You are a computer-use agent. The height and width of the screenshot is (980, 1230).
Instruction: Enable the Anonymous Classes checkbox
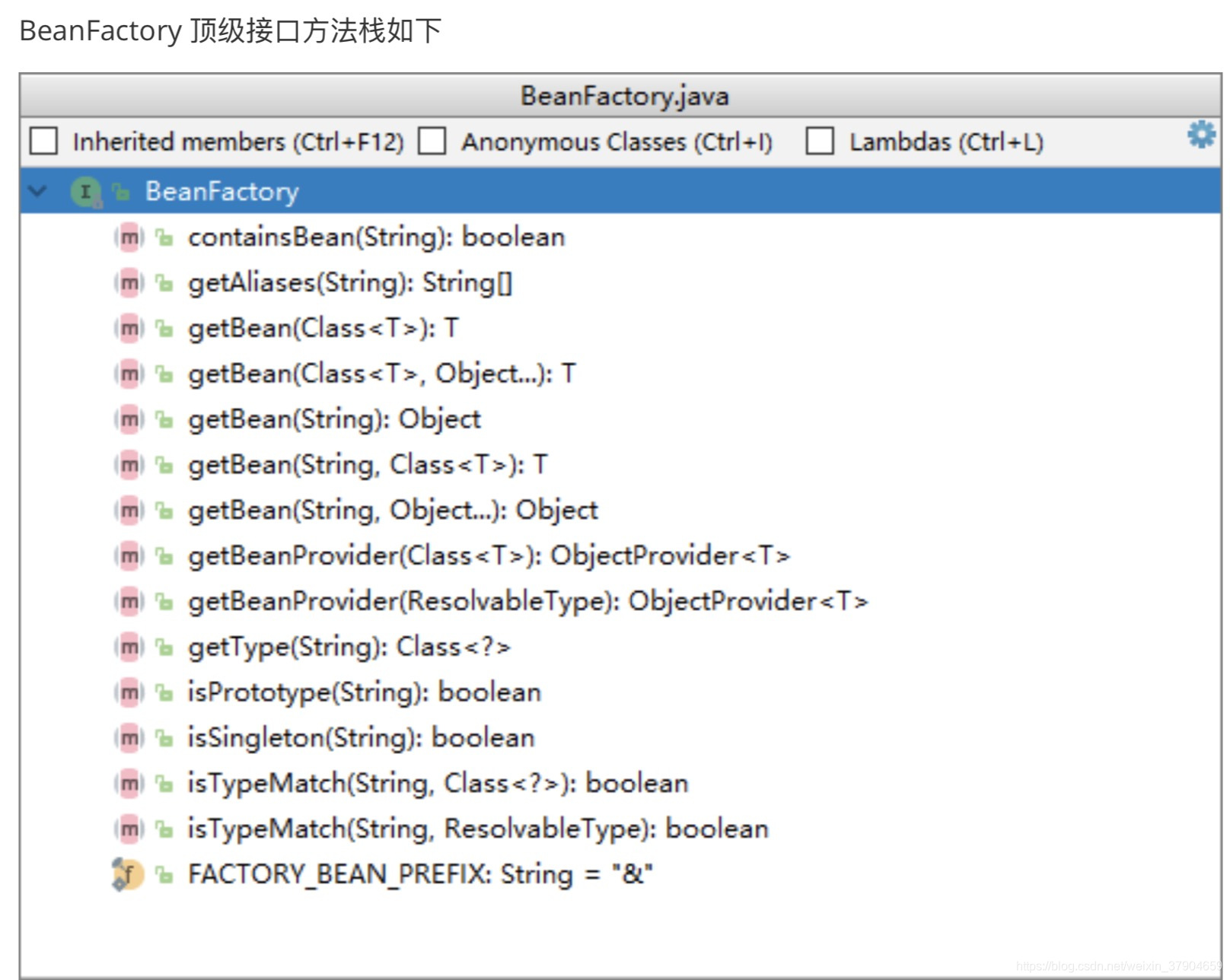coord(432,141)
